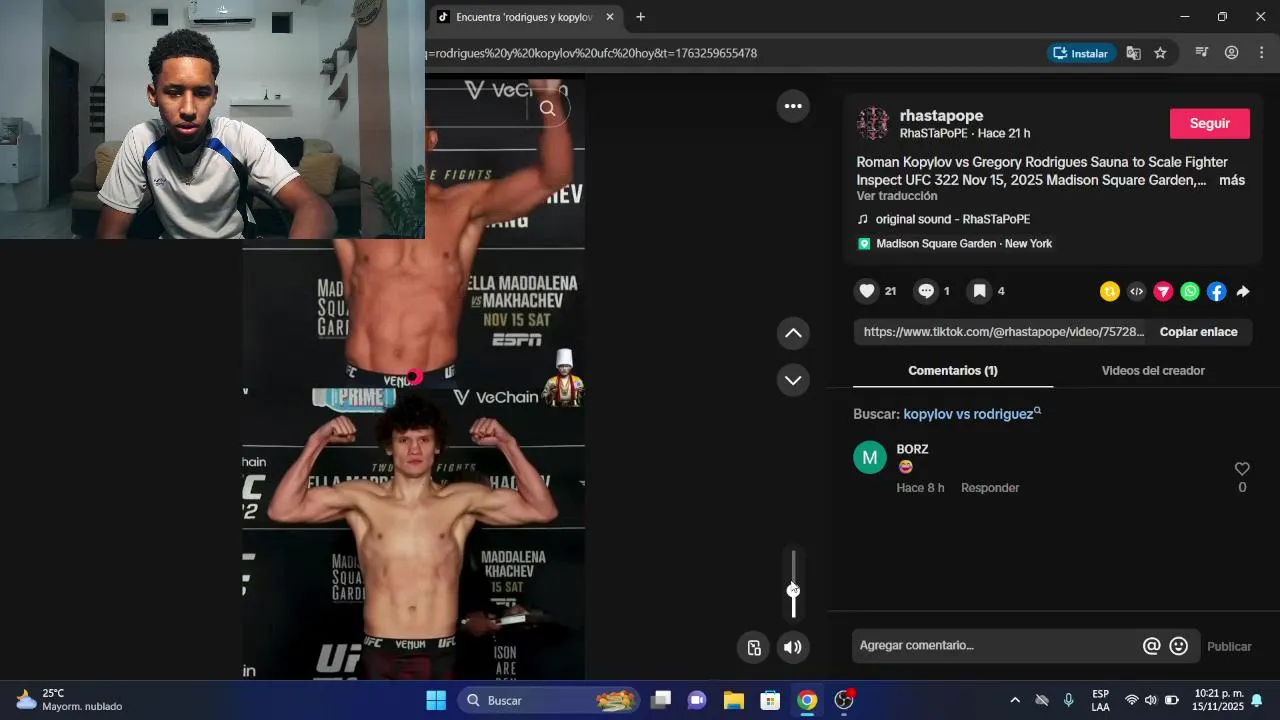Open rhastapope profile avatar
The image size is (1280, 720).
873,123
